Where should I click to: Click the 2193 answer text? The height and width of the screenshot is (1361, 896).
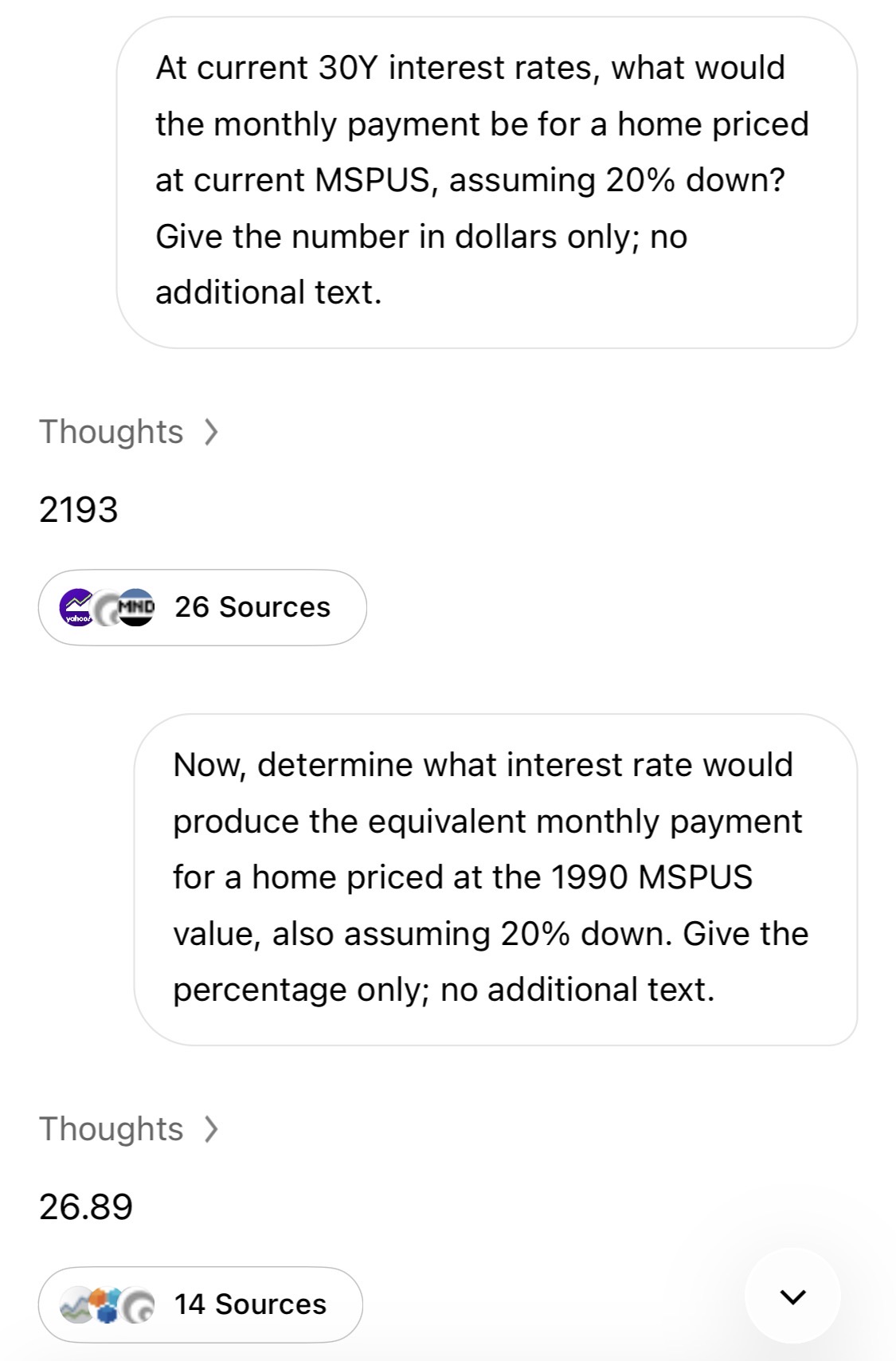click(78, 509)
